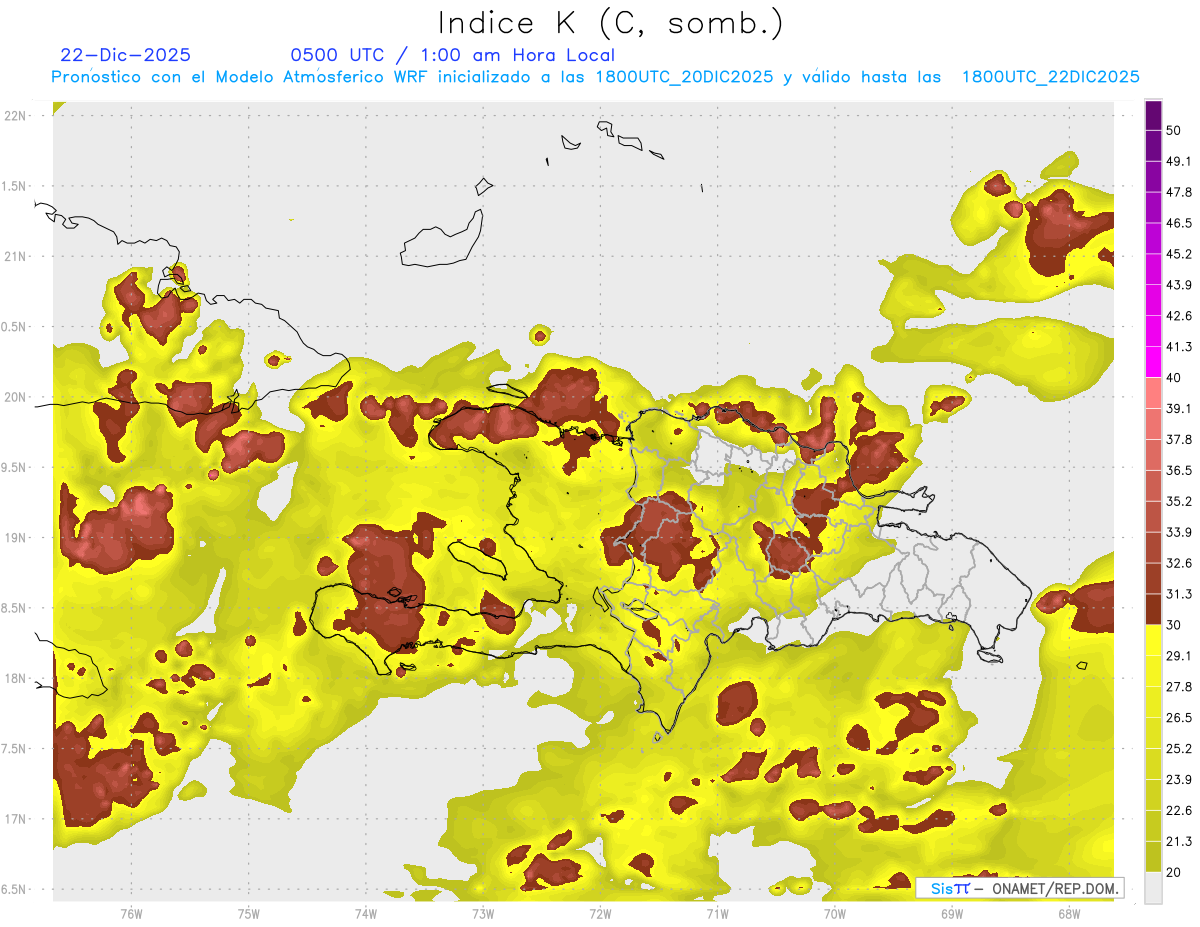
Task: Click dark brown swatch between 30 and 31.3
Action: pos(1153,609)
